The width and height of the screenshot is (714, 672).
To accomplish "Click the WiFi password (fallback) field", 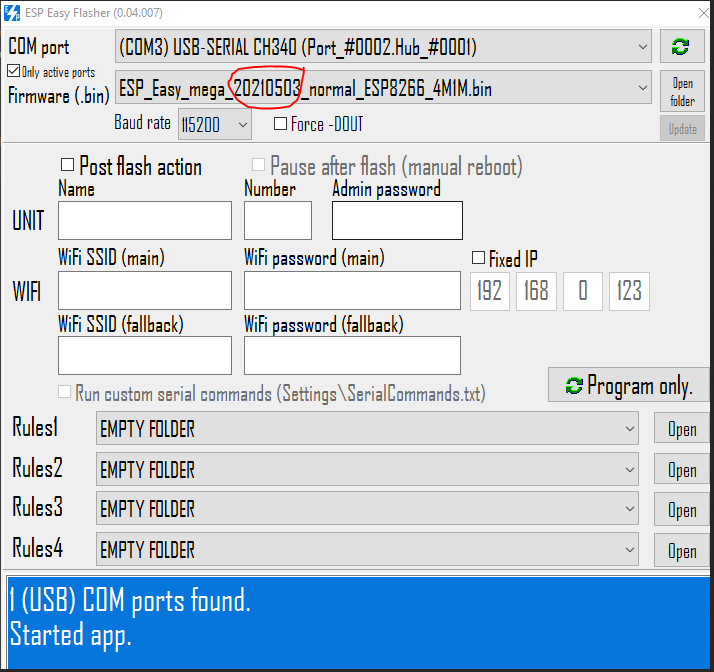I will tap(352, 356).
